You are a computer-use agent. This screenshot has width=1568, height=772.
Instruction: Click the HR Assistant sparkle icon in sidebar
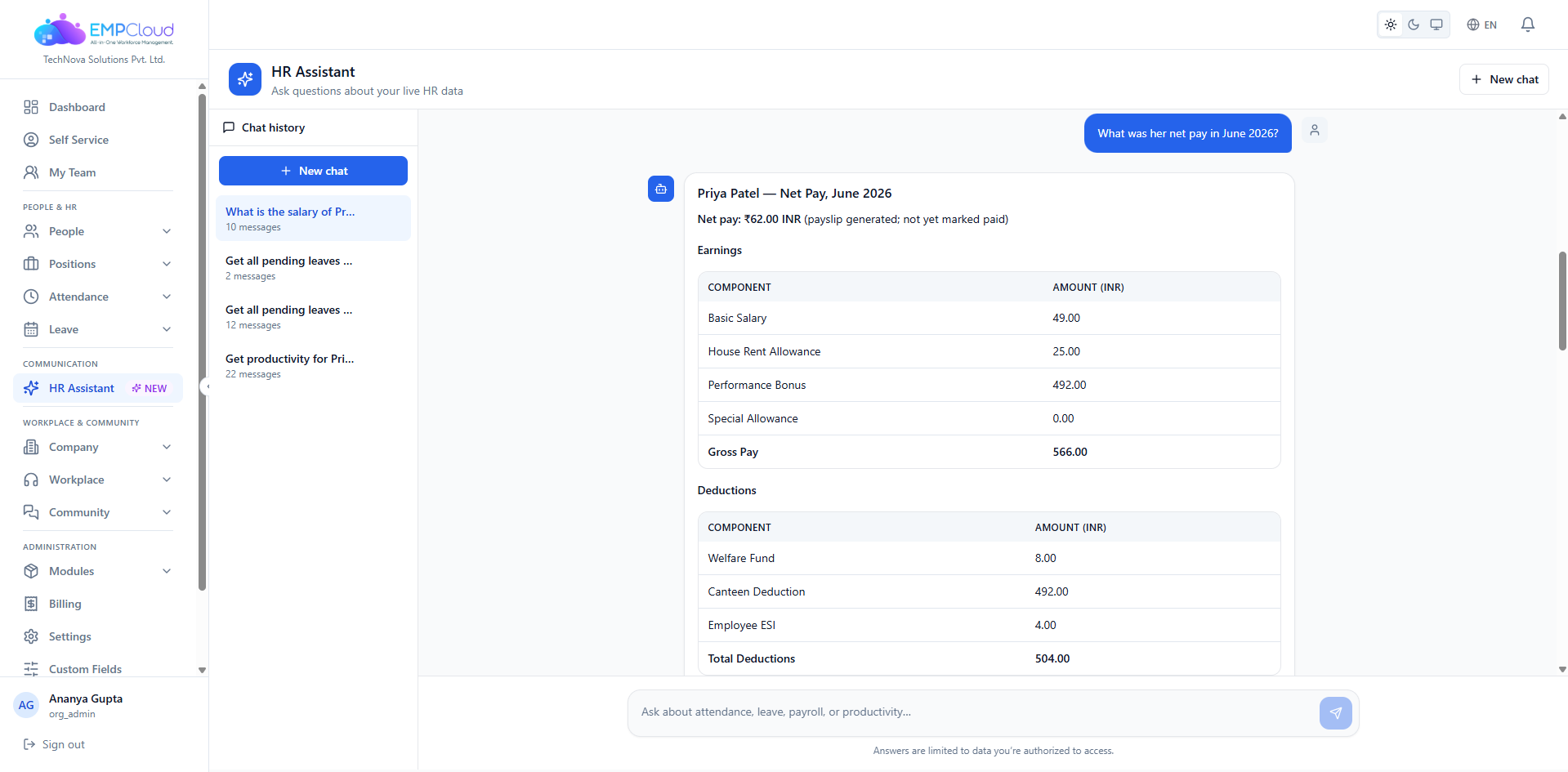click(x=31, y=388)
